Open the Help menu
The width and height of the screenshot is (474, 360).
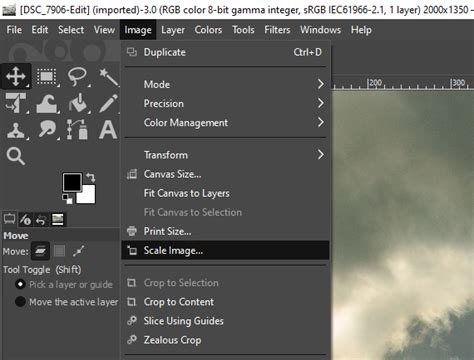(361, 30)
